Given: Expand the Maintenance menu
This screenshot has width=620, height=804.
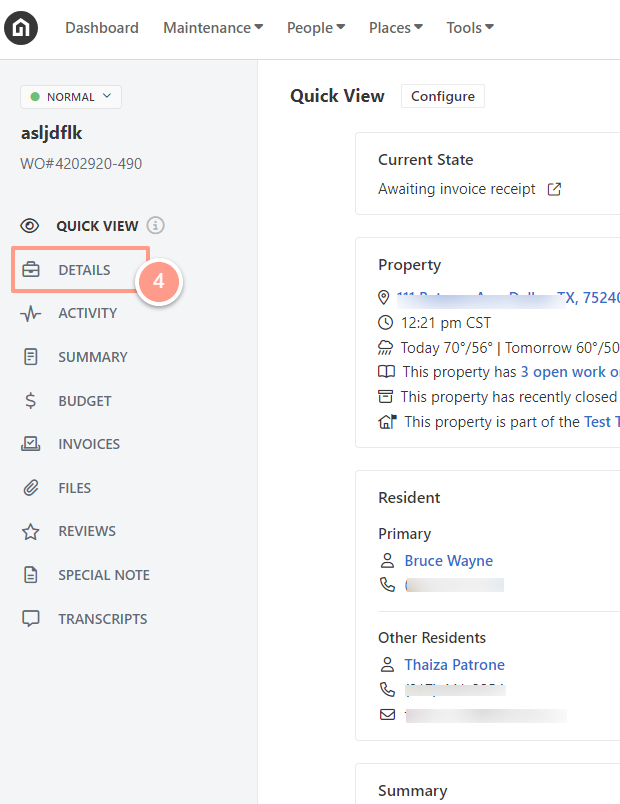Looking at the screenshot, I should [213, 28].
